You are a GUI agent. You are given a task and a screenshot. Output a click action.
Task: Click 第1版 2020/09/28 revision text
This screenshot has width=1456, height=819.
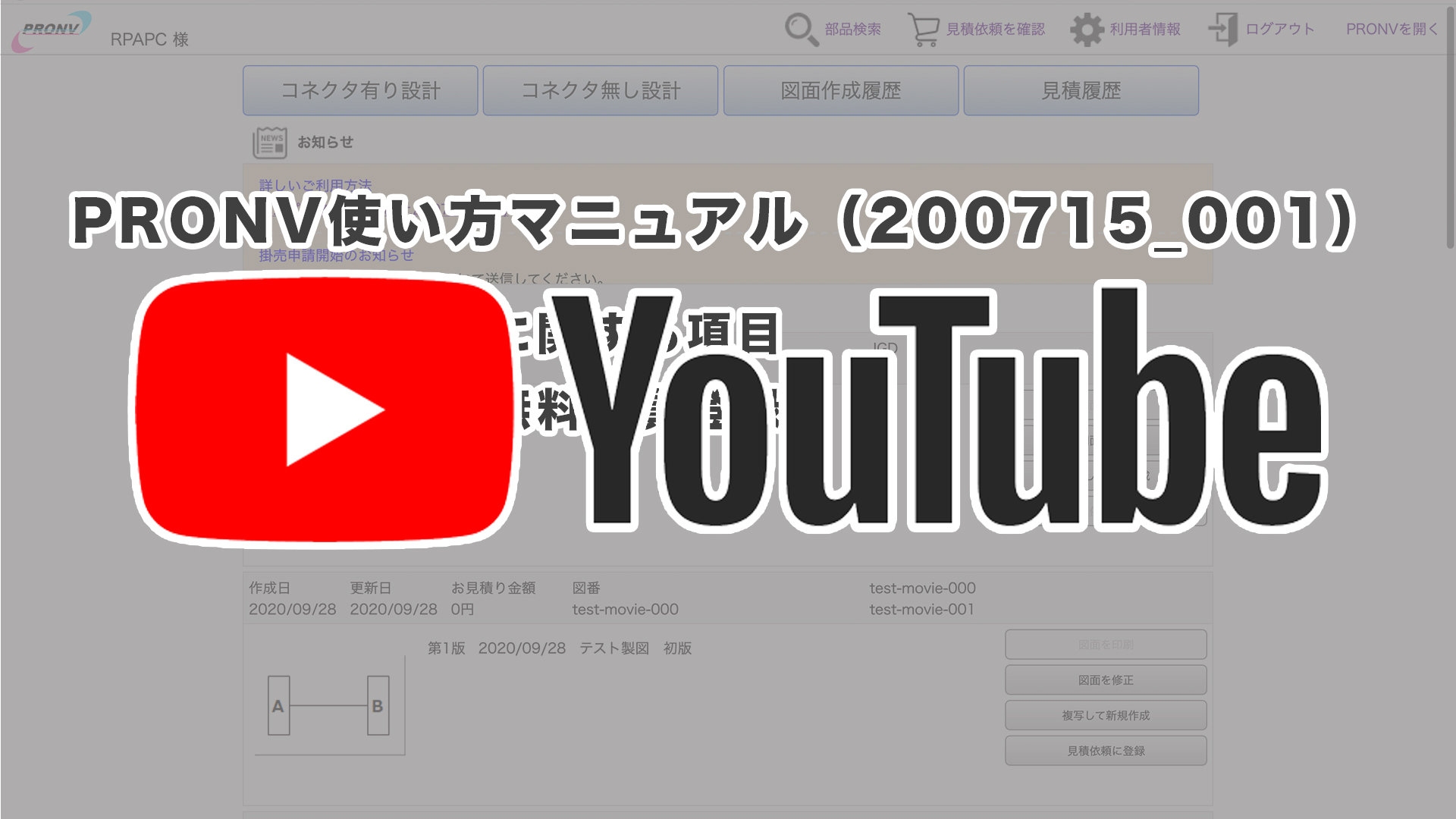click(x=497, y=648)
